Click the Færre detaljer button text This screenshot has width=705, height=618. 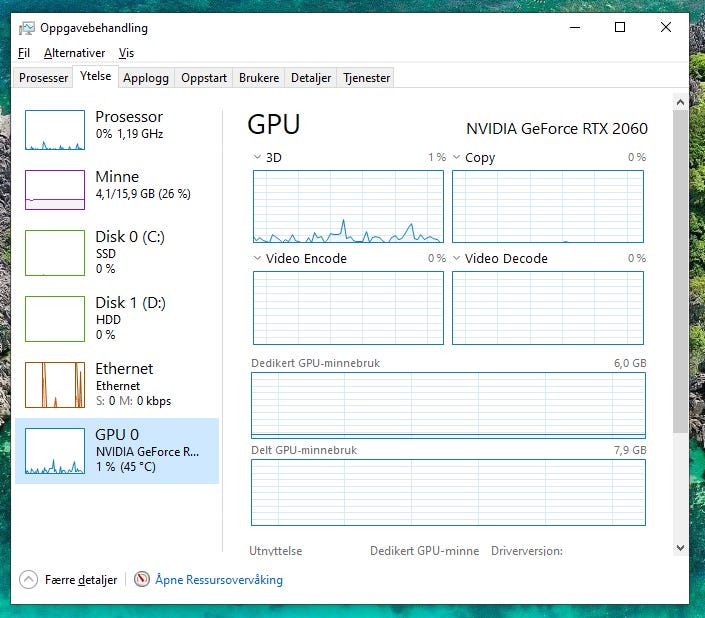(x=81, y=580)
